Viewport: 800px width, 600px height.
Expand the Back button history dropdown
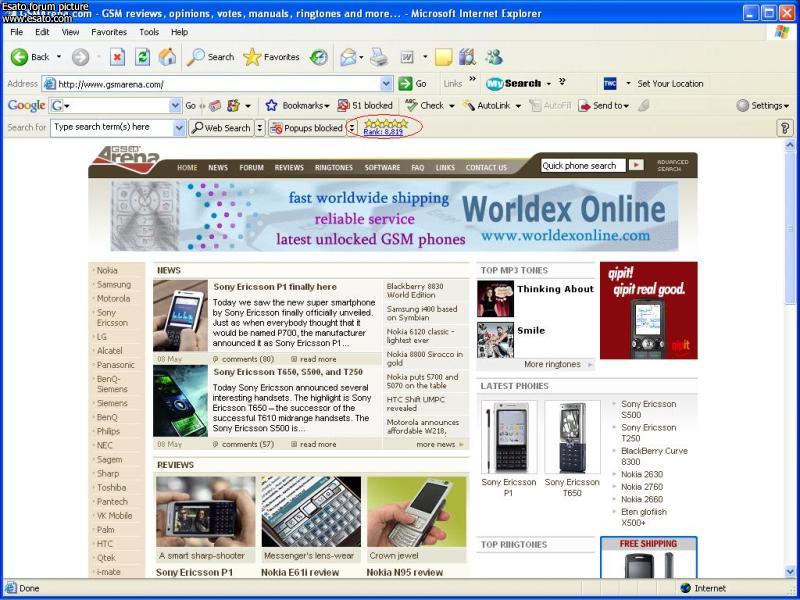(59, 57)
